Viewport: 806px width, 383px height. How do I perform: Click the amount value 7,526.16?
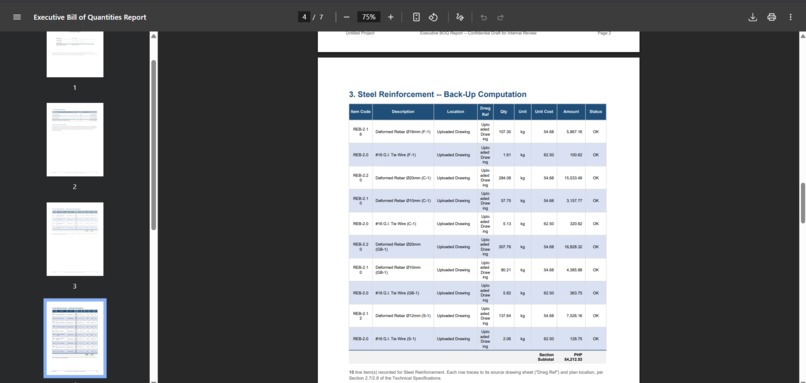click(x=574, y=316)
